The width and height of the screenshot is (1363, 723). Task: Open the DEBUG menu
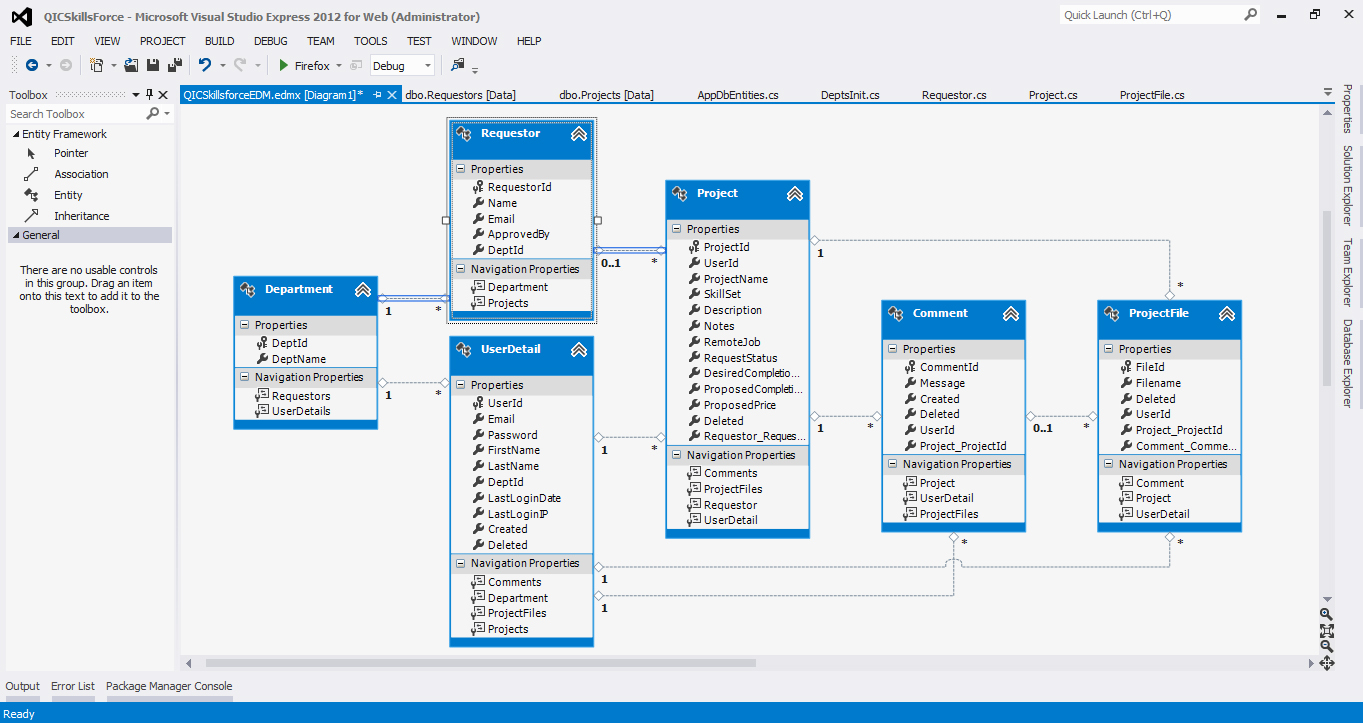[x=270, y=41]
